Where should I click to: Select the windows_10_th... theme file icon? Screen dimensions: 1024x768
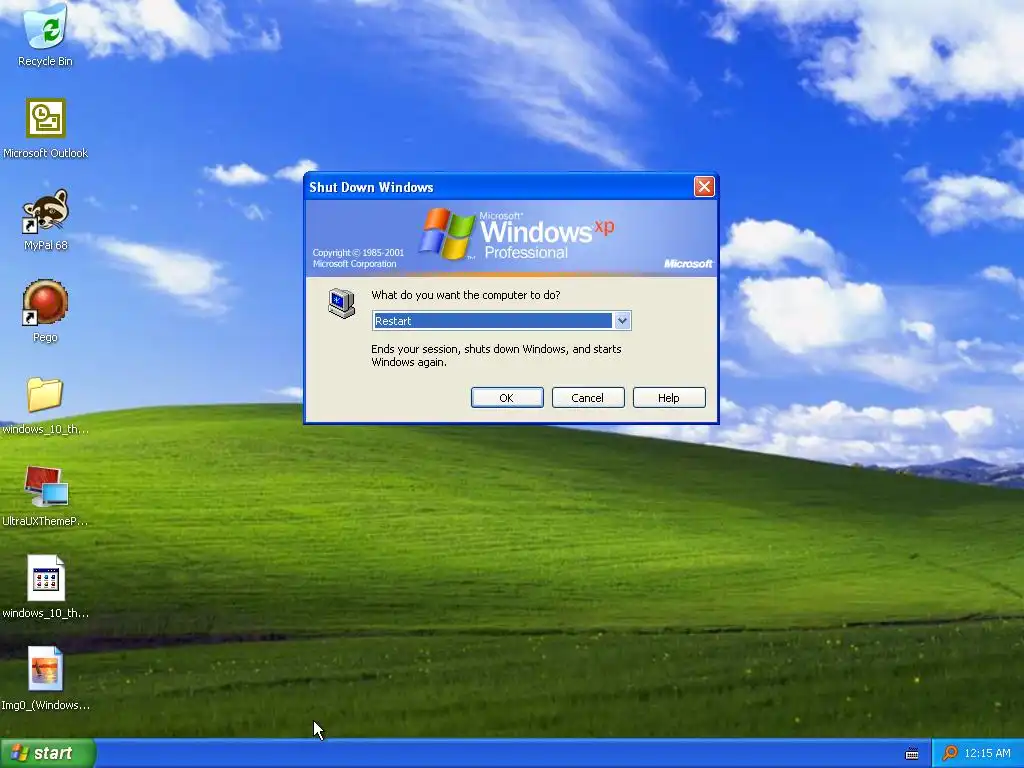46,578
